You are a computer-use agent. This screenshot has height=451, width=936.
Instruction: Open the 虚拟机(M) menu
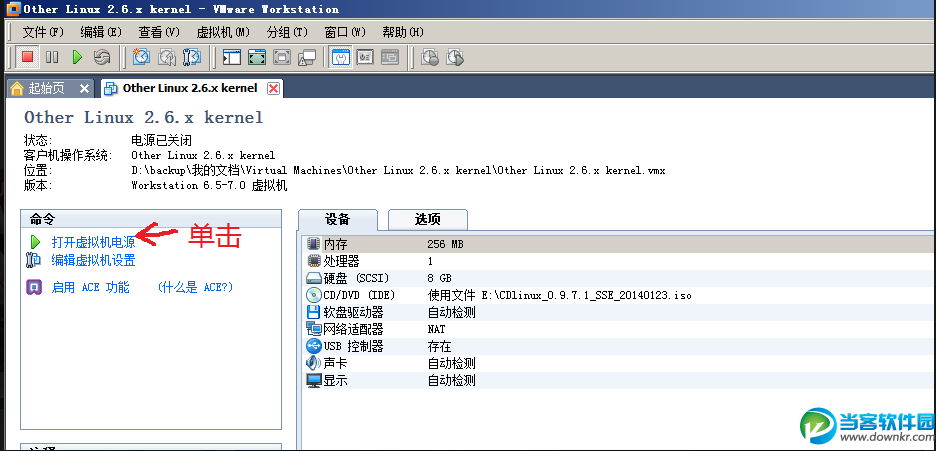(x=223, y=32)
